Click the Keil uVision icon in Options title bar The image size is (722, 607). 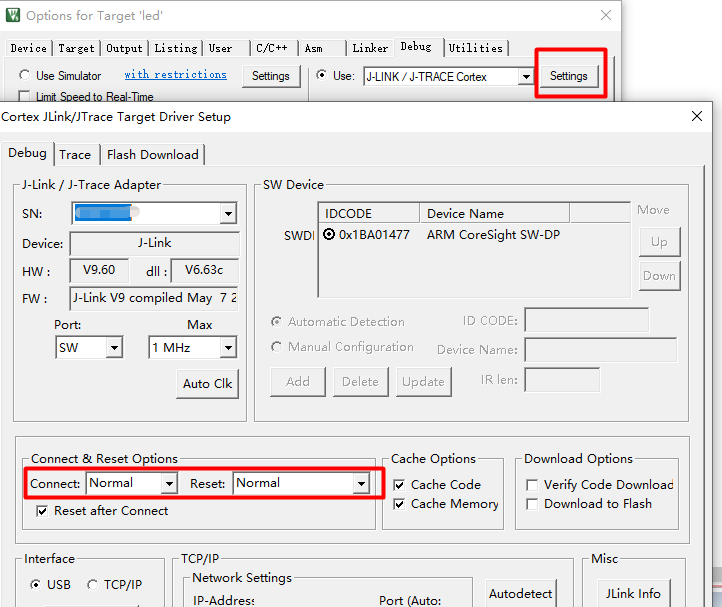[x=13, y=15]
